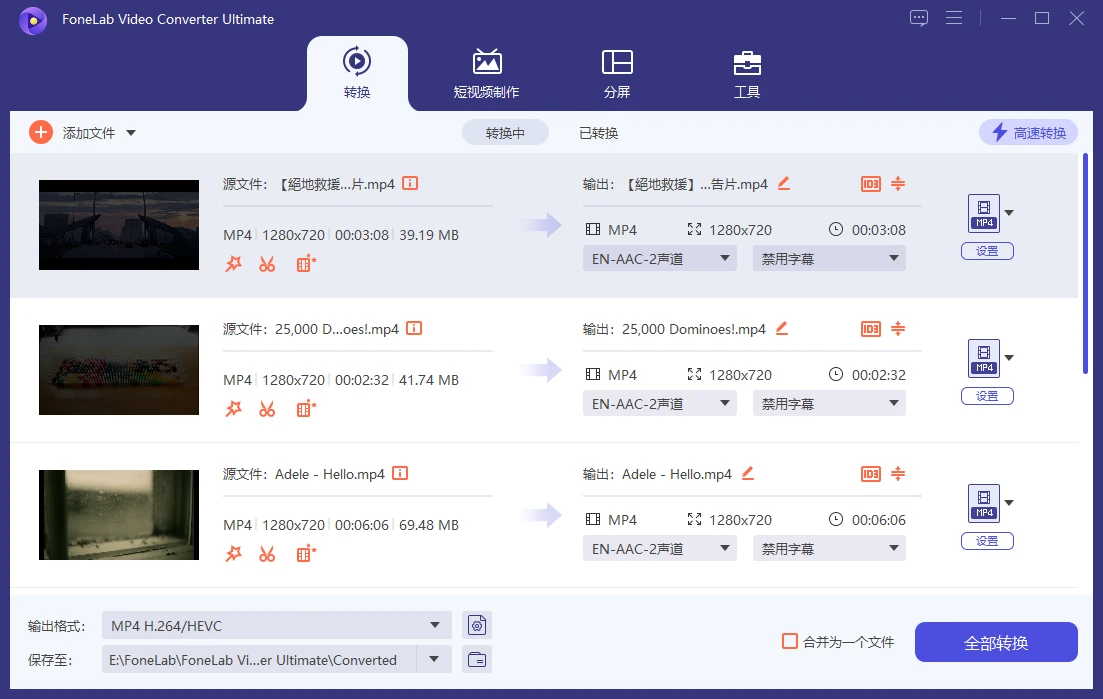This screenshot has height=699, width=1103.
Task: Switch to the 已转换 list
Action: (x=598, y=131)
